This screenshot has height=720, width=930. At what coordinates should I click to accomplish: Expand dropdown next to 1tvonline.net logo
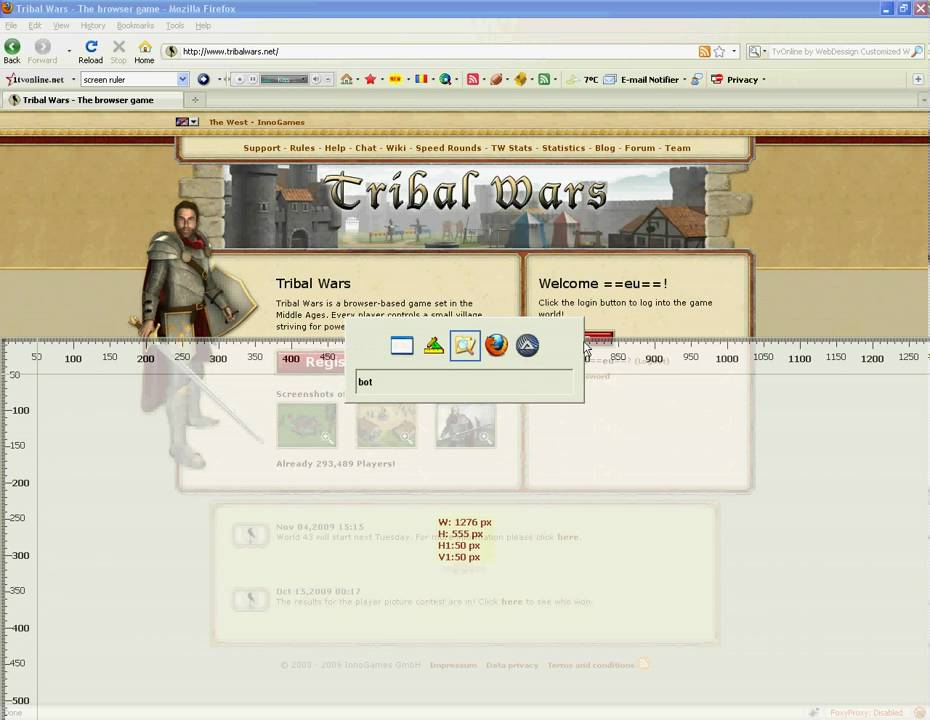74,79
